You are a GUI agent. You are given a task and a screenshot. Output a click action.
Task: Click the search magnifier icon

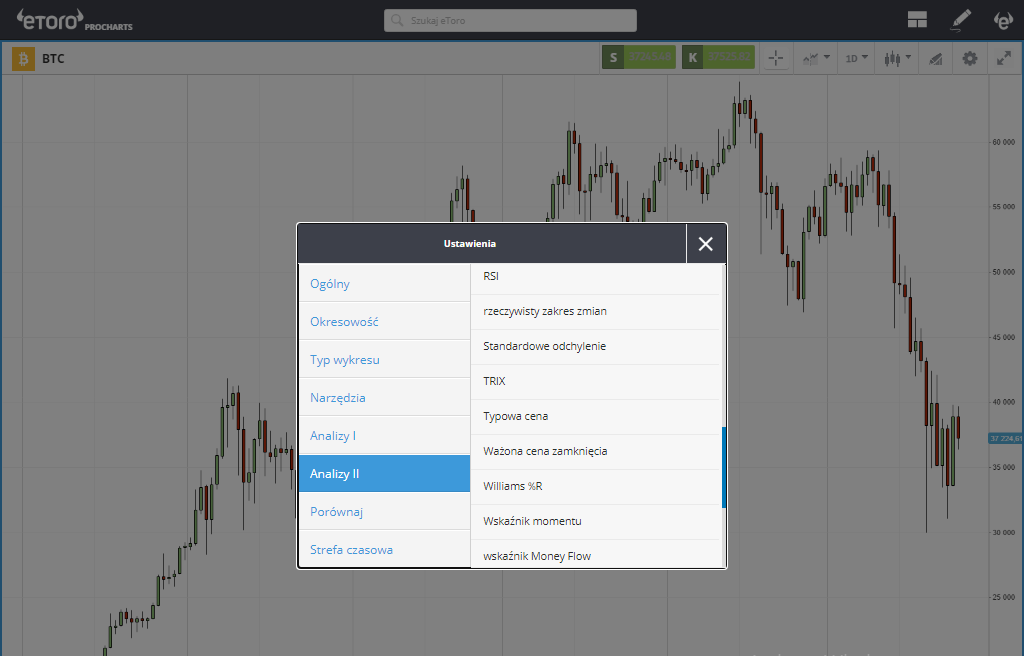point(396,20)
